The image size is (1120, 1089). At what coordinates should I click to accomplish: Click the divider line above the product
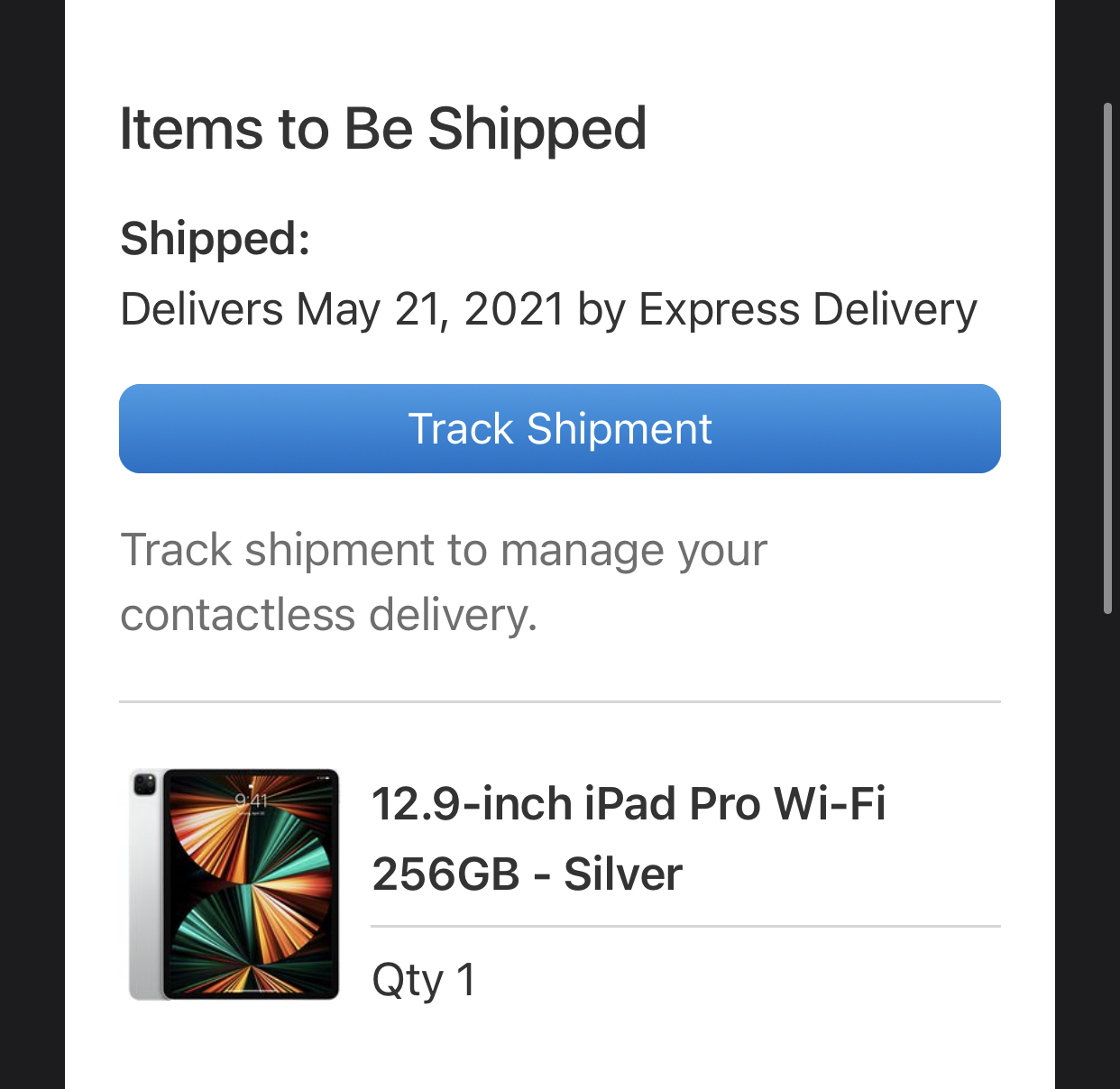pos(559,701)
